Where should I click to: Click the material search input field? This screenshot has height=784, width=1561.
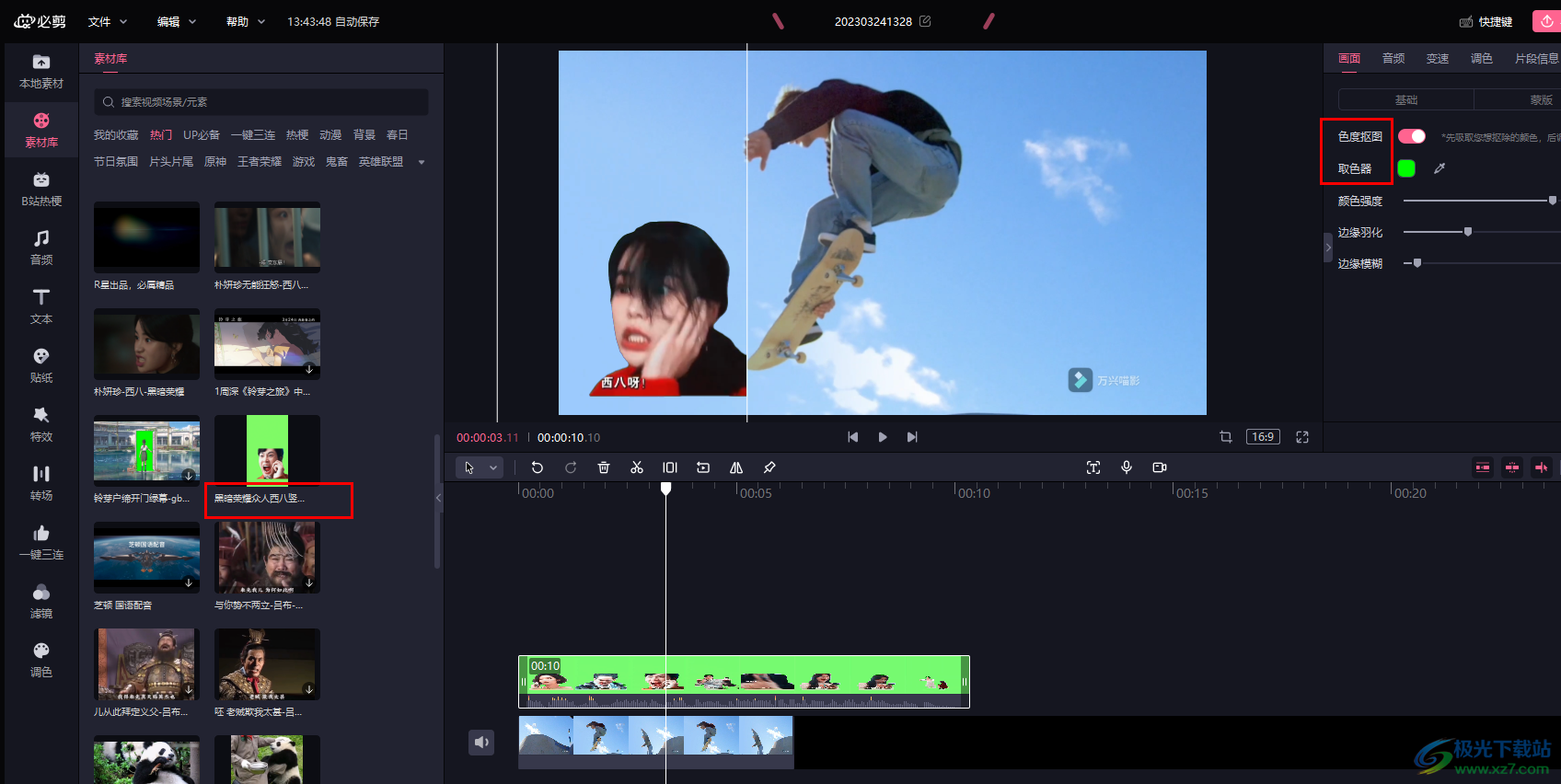(x=261, y=102)
